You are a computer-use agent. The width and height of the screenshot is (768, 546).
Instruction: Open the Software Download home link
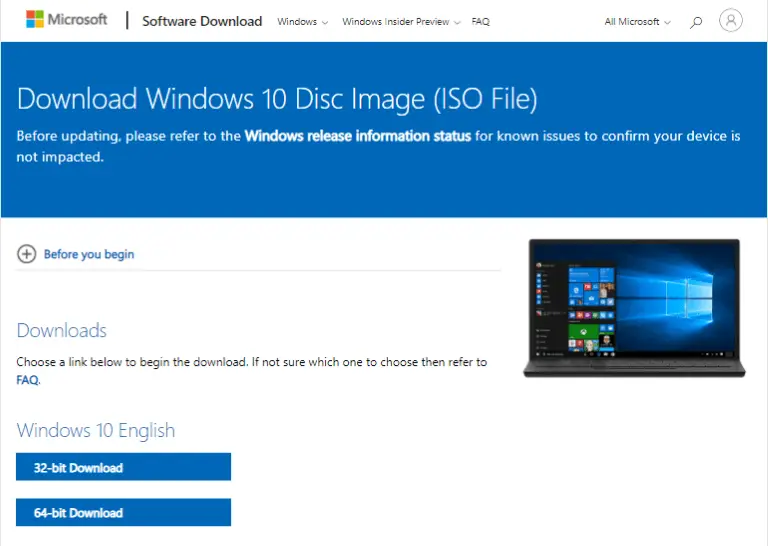click(202, 21)
